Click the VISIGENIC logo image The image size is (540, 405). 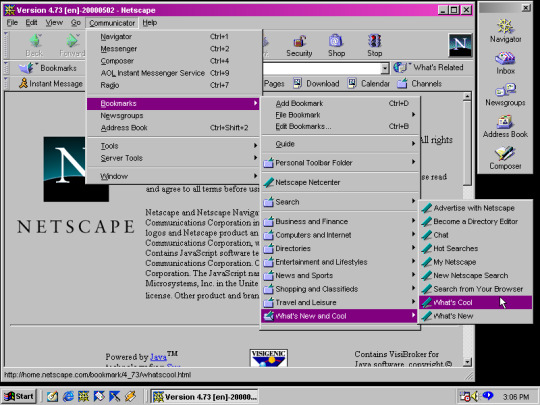pyautogui.click(x=269, y=358)
